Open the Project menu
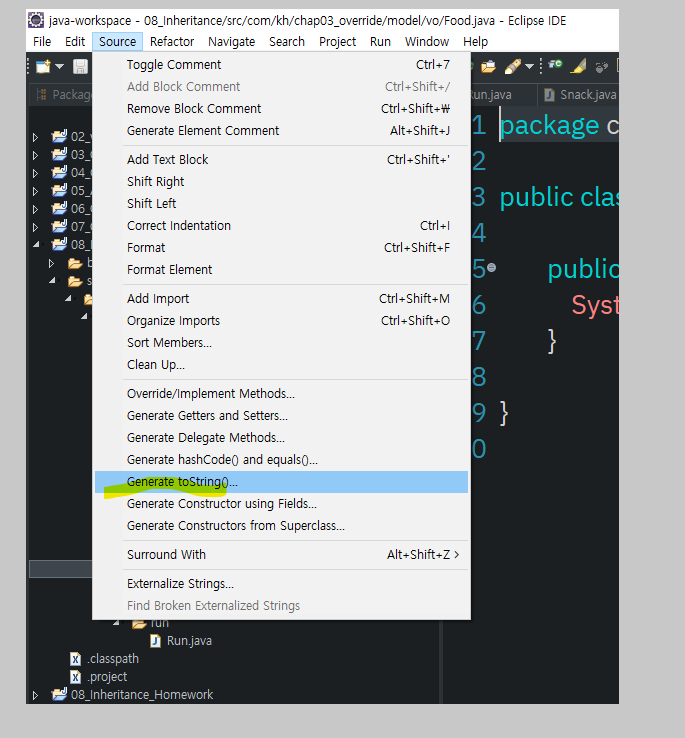The image size is (685, 738). pos(337,41)
